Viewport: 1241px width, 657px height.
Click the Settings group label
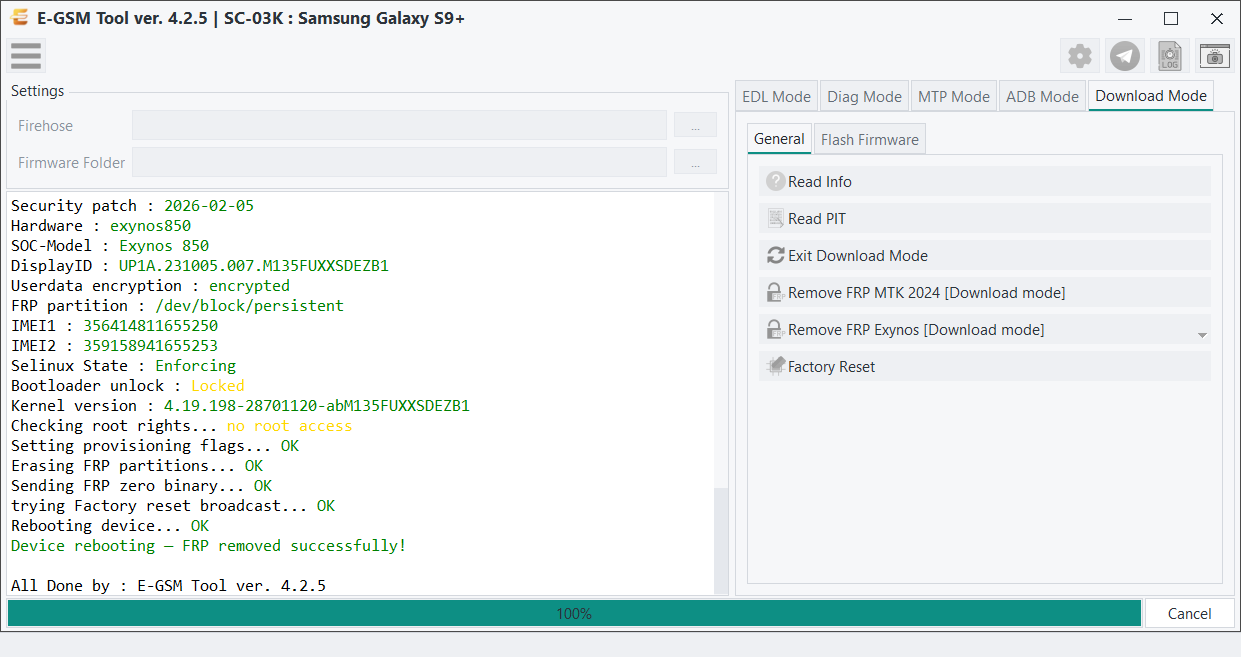coord(37,91)
